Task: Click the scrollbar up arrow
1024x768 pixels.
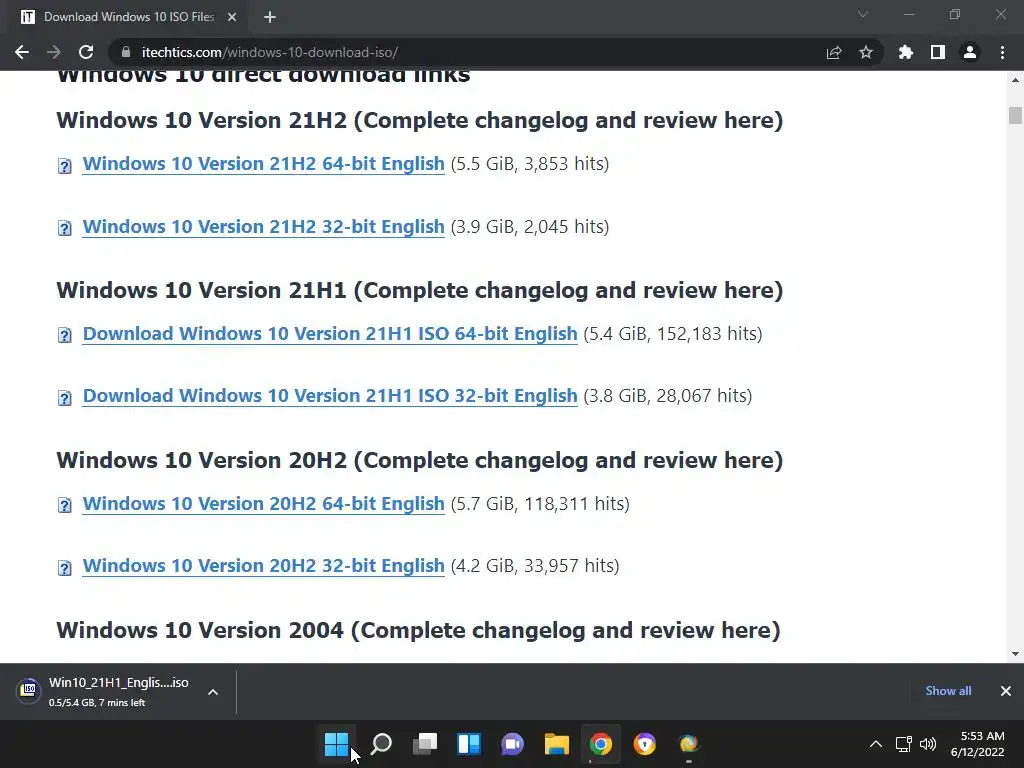Action: point(1015,80)
